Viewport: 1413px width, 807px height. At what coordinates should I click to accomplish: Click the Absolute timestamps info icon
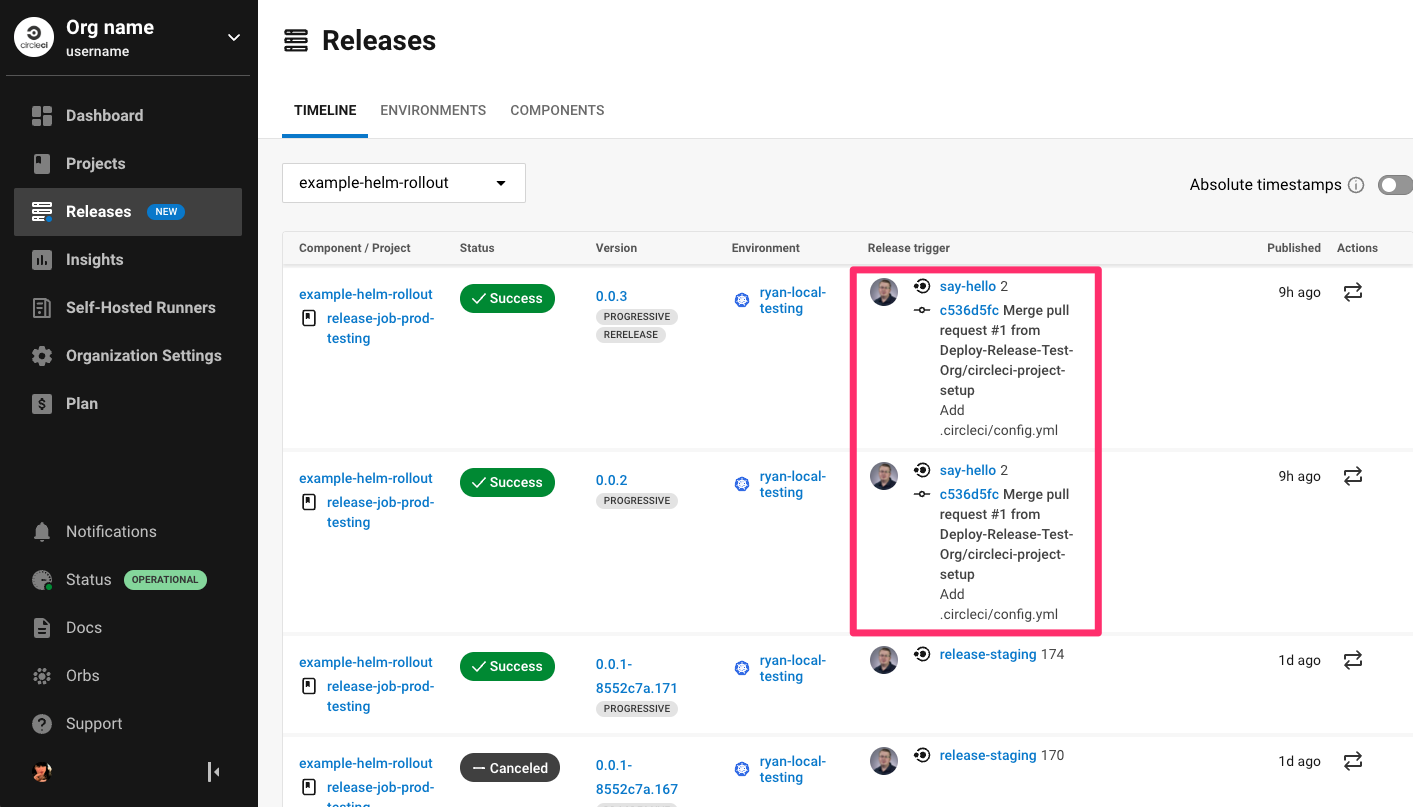(1356, 185)
